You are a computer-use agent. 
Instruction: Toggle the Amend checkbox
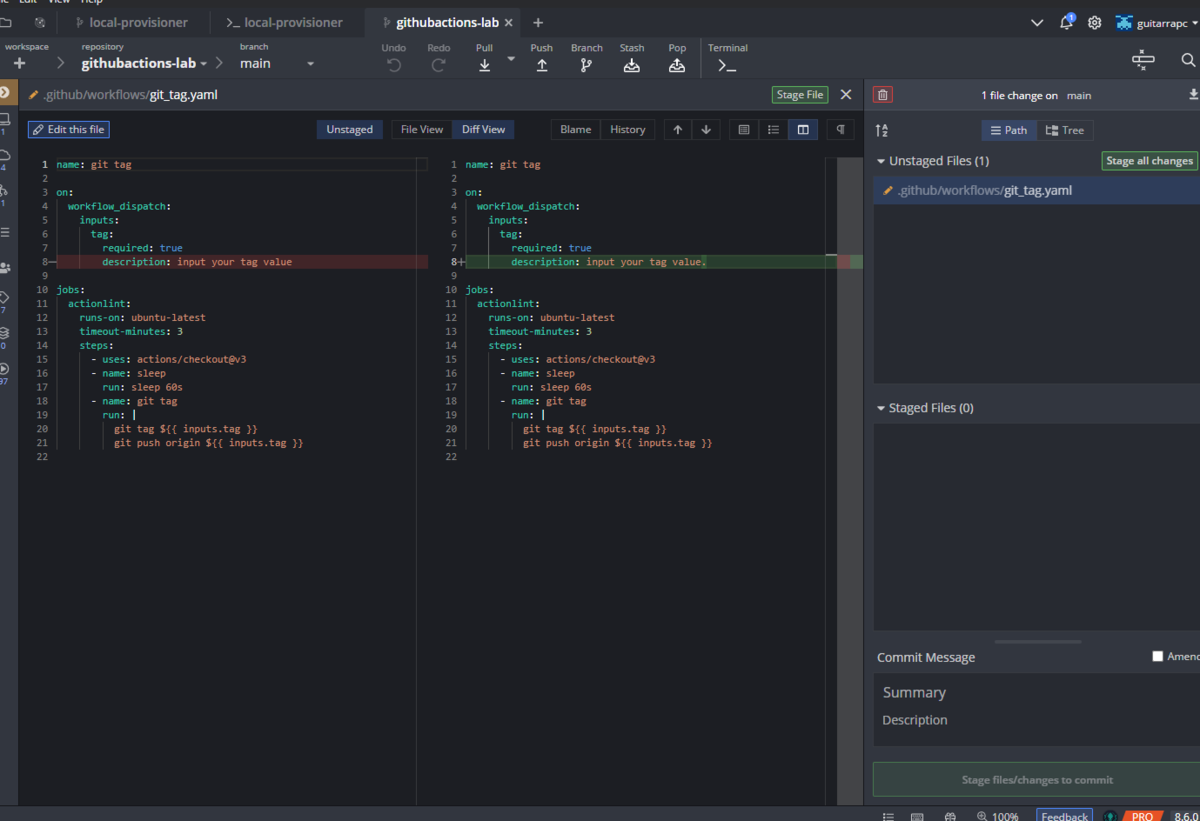1158,657
